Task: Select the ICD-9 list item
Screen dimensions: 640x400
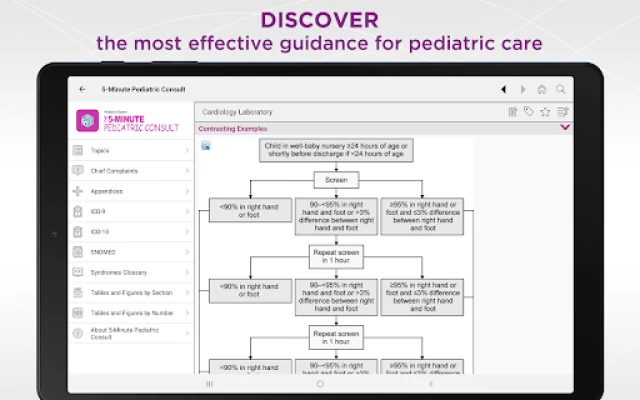Action: pyautogui.click(x=130, y=211)
